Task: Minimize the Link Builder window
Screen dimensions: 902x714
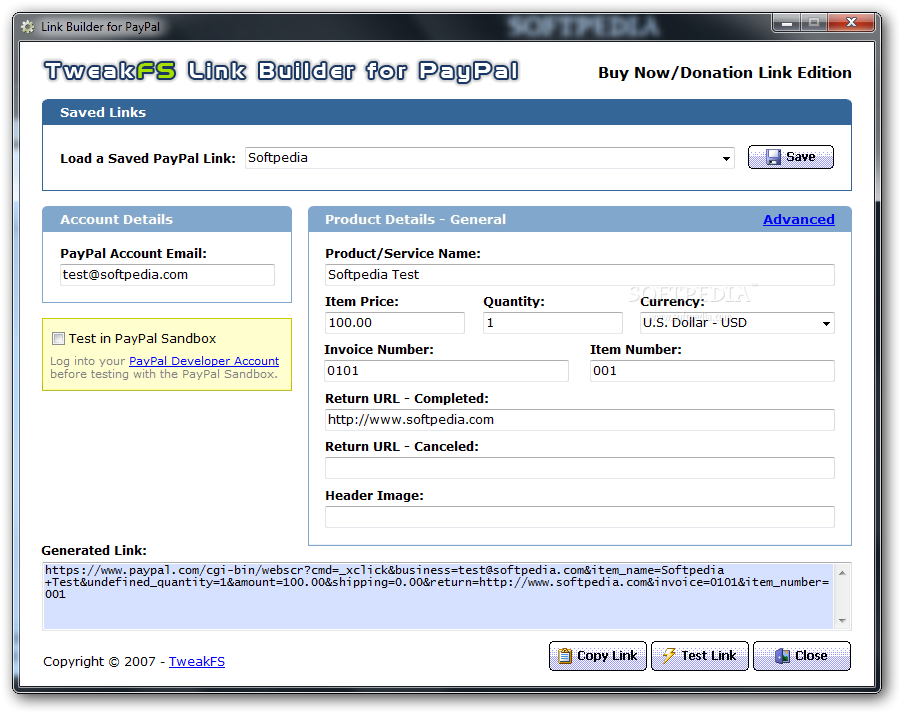Action: coord(787,23)
